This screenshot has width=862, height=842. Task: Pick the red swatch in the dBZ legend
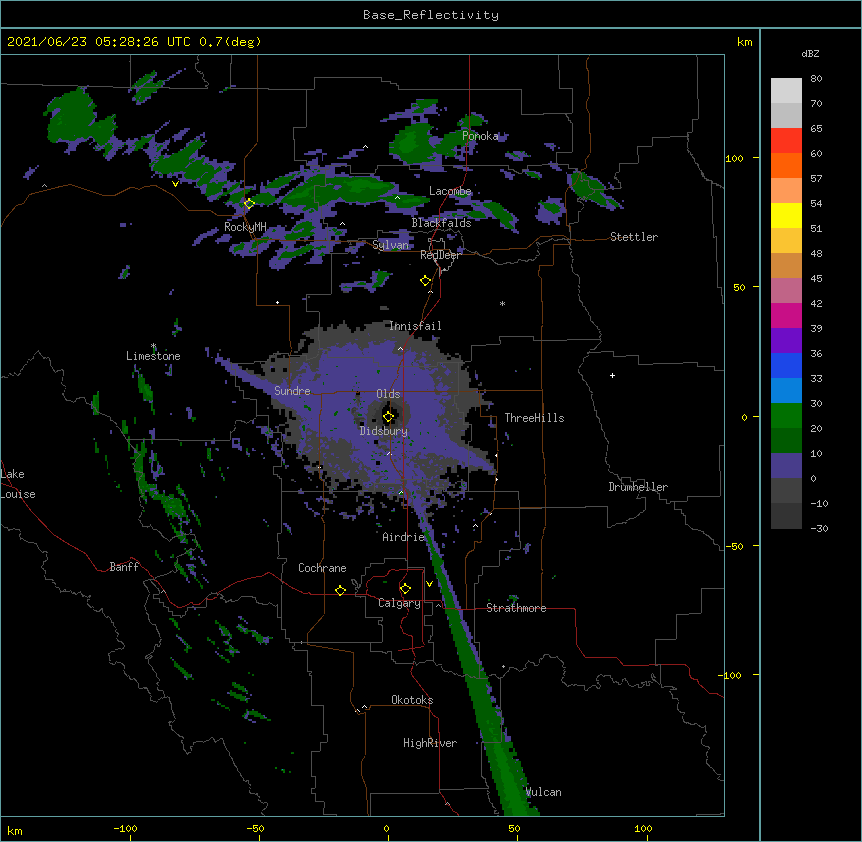(x=786, y=140)
